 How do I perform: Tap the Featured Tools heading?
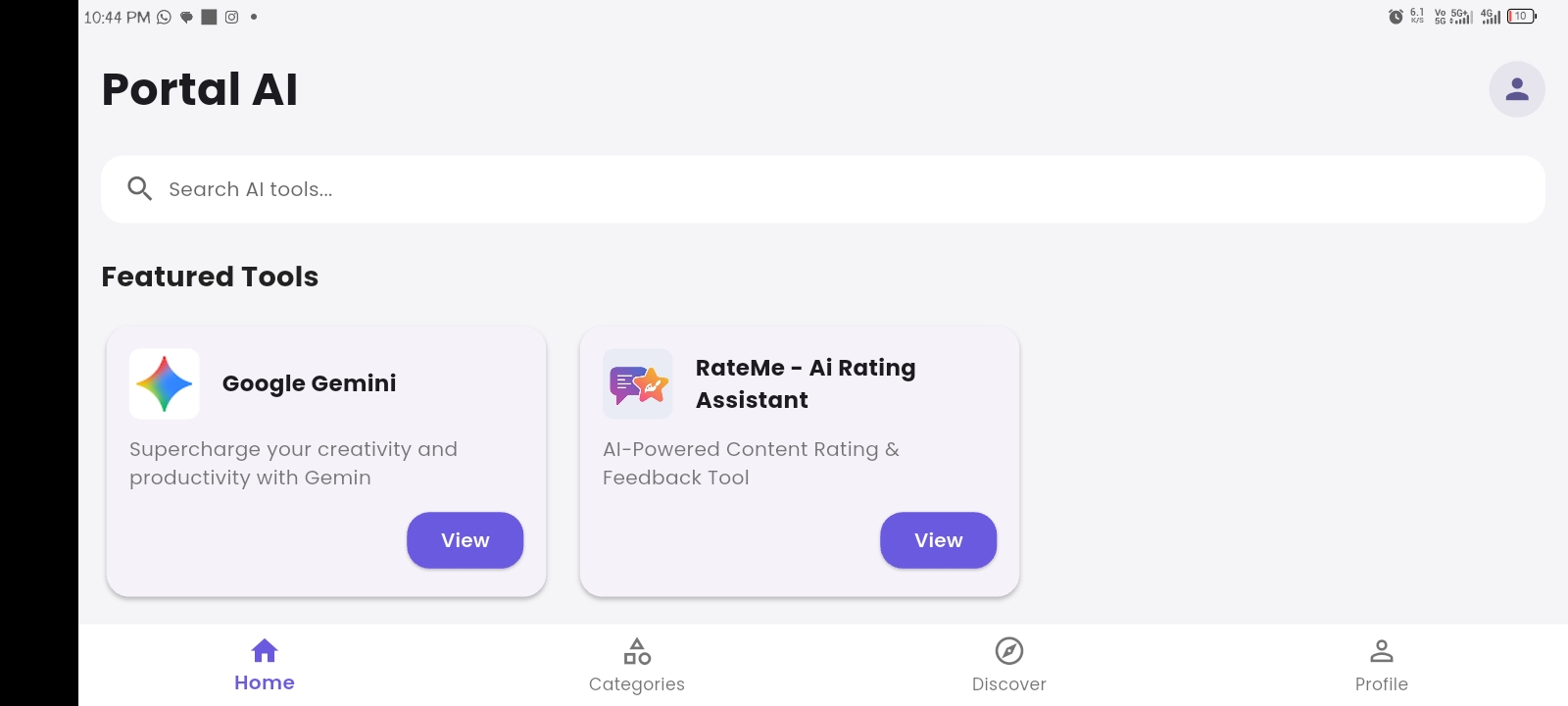coord(210,277)
